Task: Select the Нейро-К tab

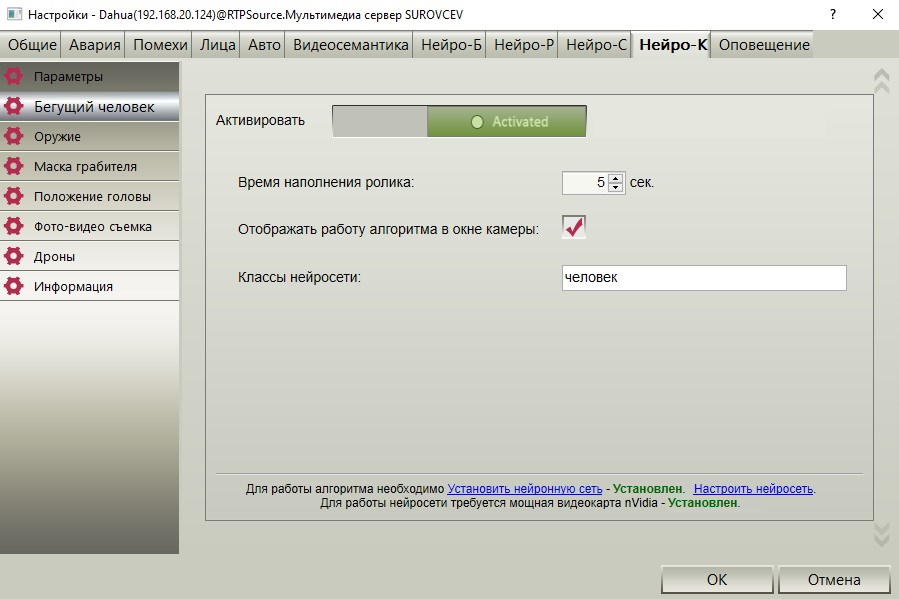Action: [673, 45]
